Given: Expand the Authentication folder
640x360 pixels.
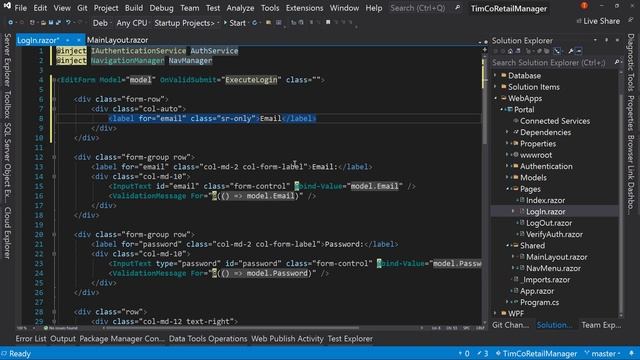Looking at the screenshot, I should click(507, 167).
